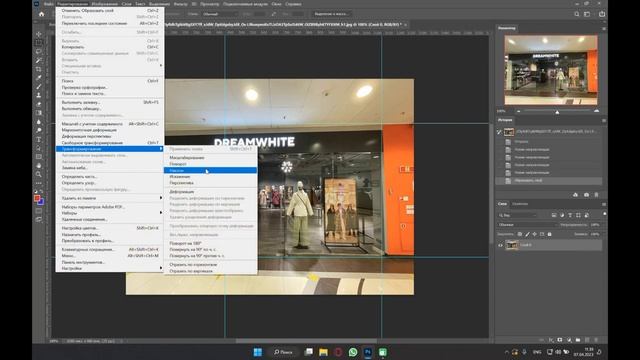Hide layer "Слой 0" with eye icon
This screenshot has height=360, width=640.
[500, 245]
